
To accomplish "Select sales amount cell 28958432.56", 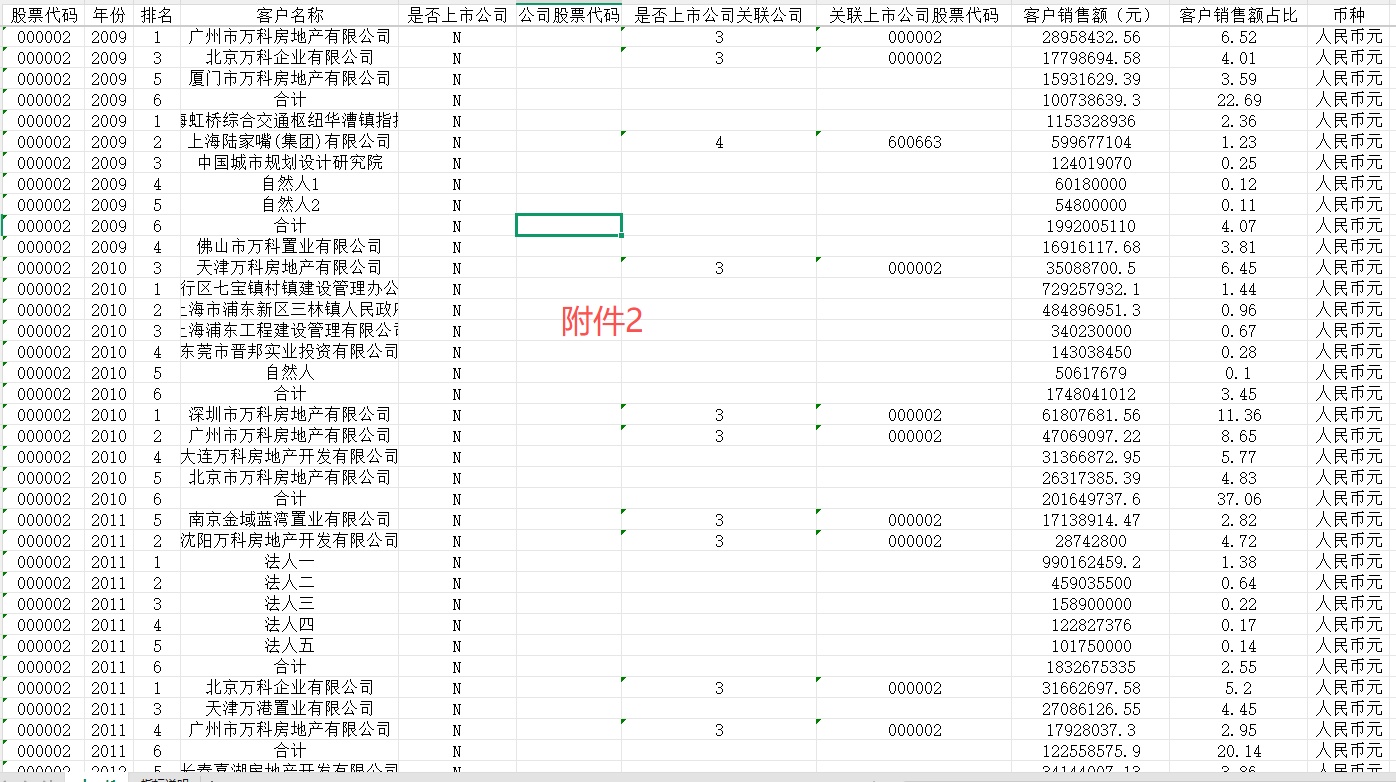I will 1089,37.
